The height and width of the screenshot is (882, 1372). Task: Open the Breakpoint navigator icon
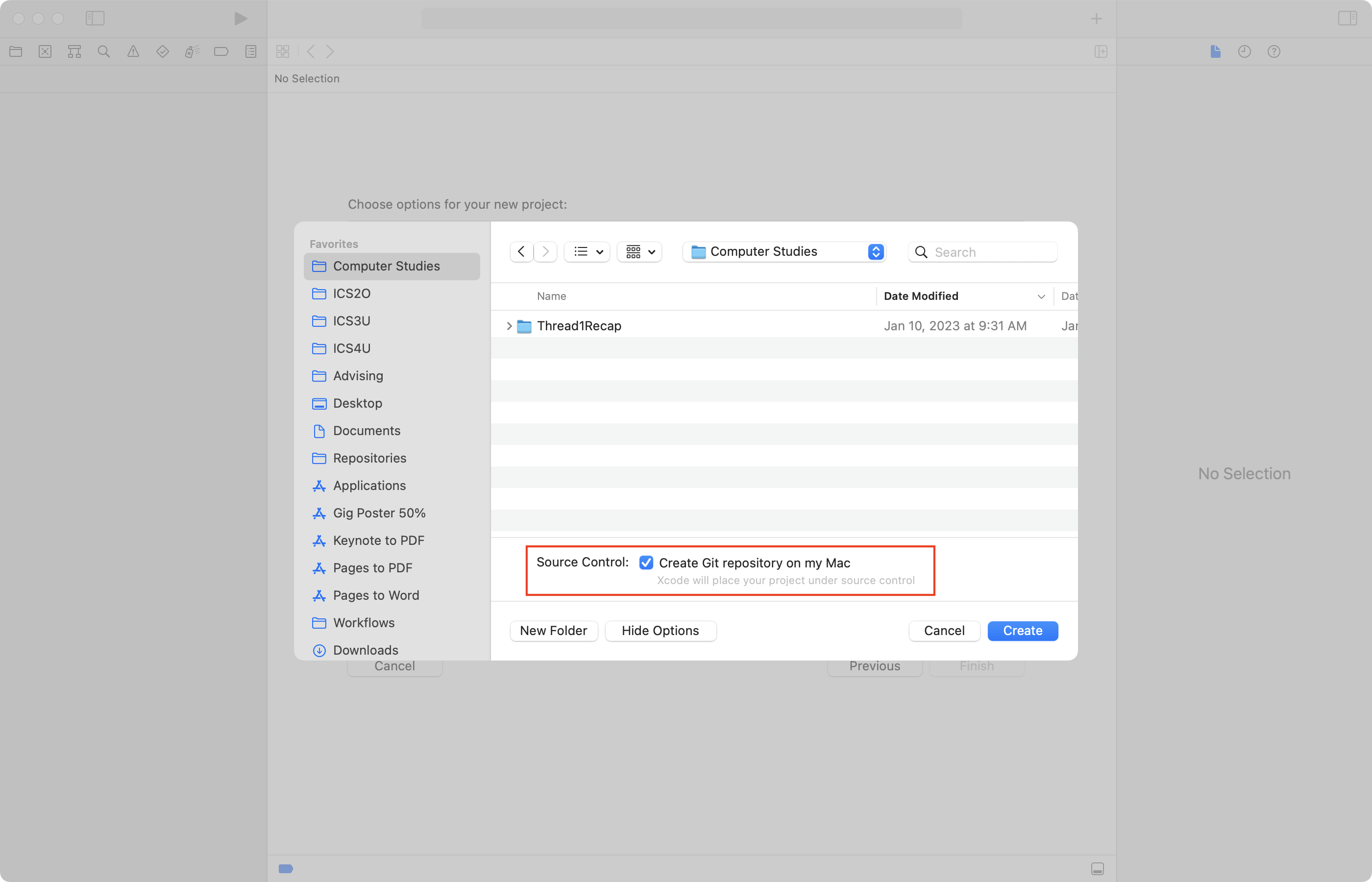pyautogui.click(x=221, y=51)
